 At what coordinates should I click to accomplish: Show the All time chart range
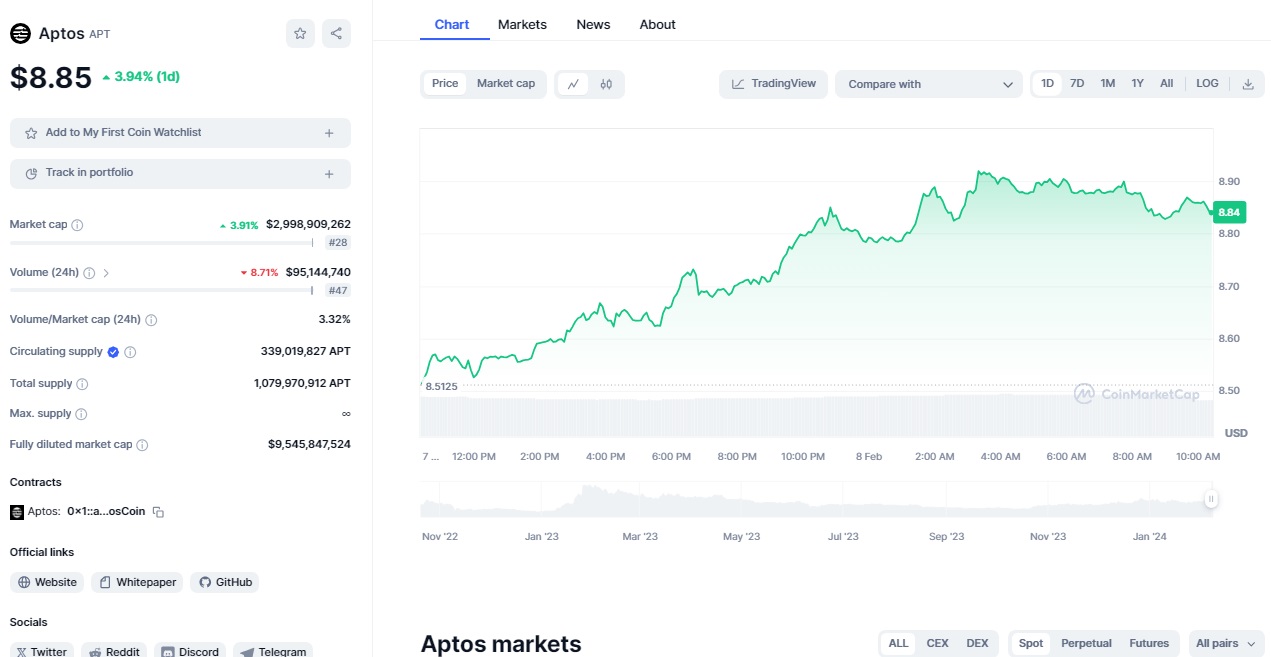click(x=1167, y=84)
